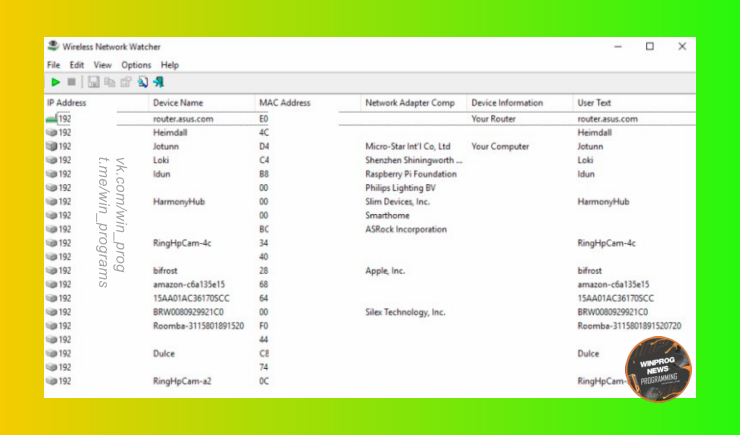This screenshot has height=435, width=740.
Task: Click the router icon in the router.asus.com row
Action: coord(51,119)
